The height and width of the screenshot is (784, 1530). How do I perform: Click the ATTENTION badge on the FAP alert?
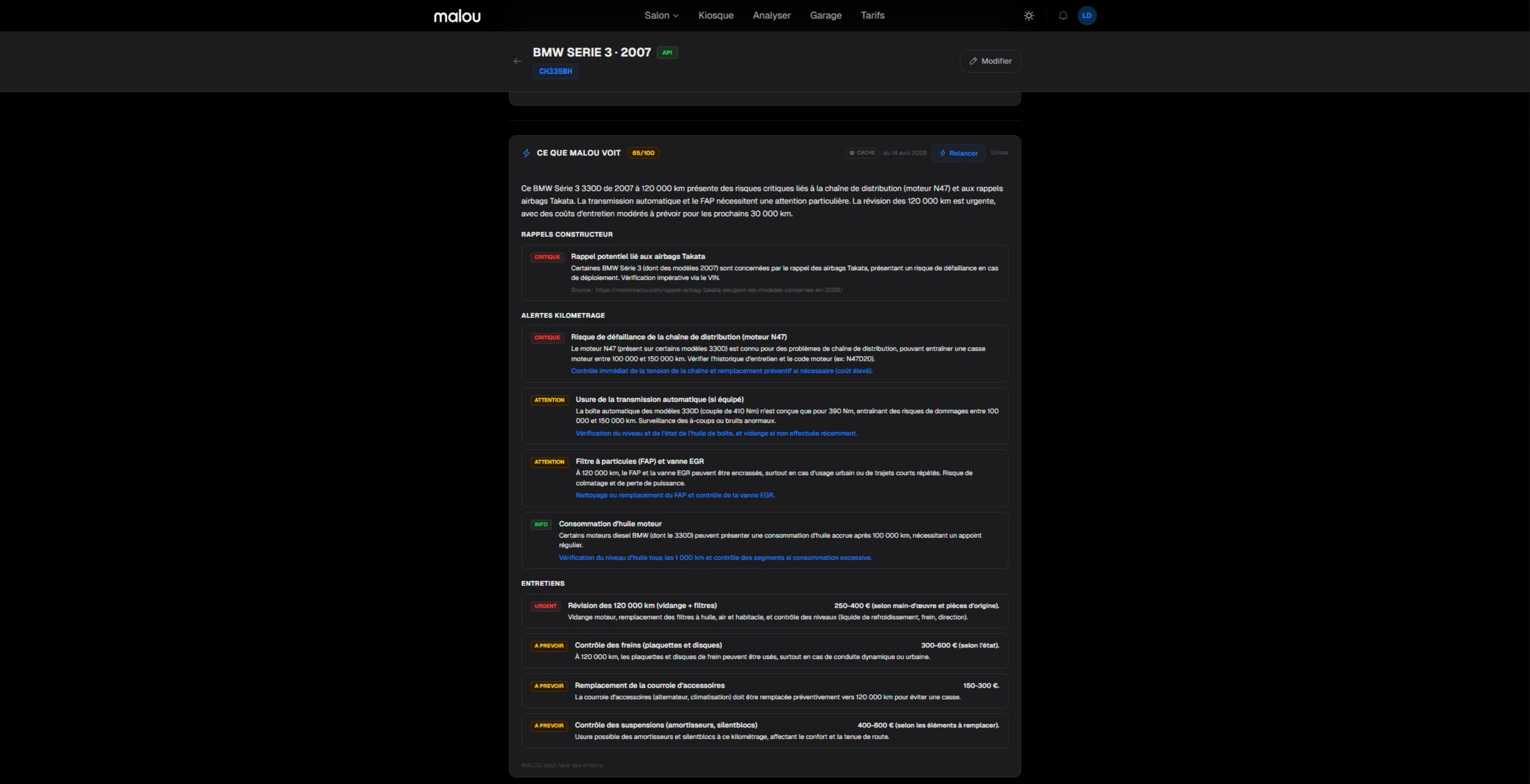549,462
